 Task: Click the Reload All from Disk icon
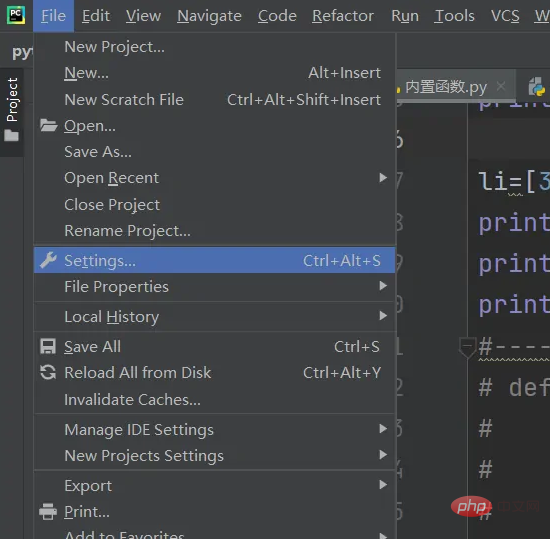(x=48, y=372)
